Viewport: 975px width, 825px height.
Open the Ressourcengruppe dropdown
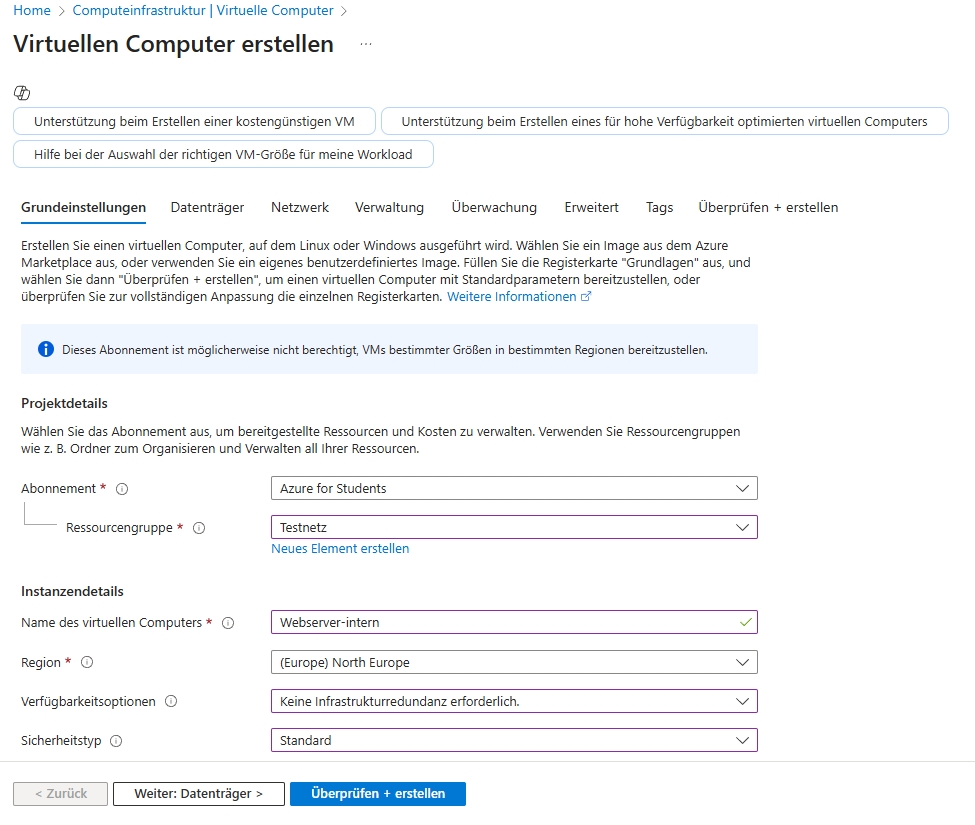(513, 527)
